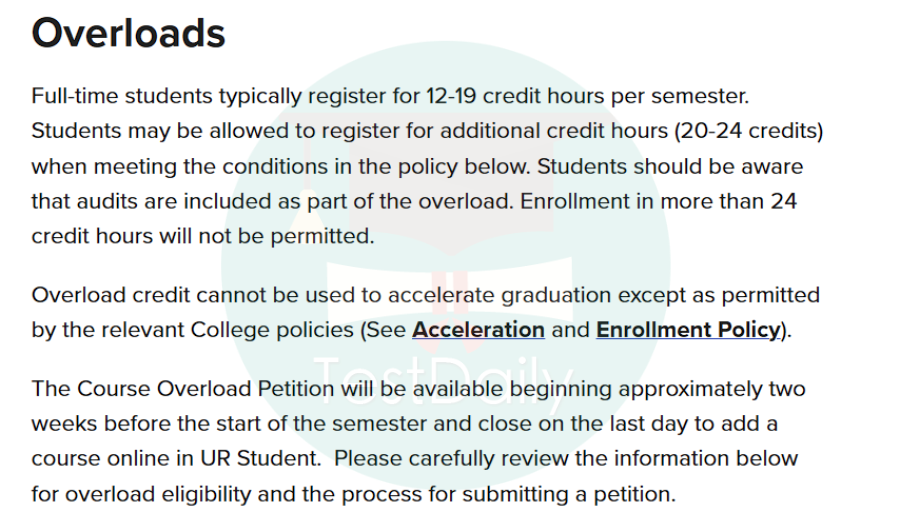Click the Overloads heading
Viewport: 900px width, 532px height.
[129, 33]
